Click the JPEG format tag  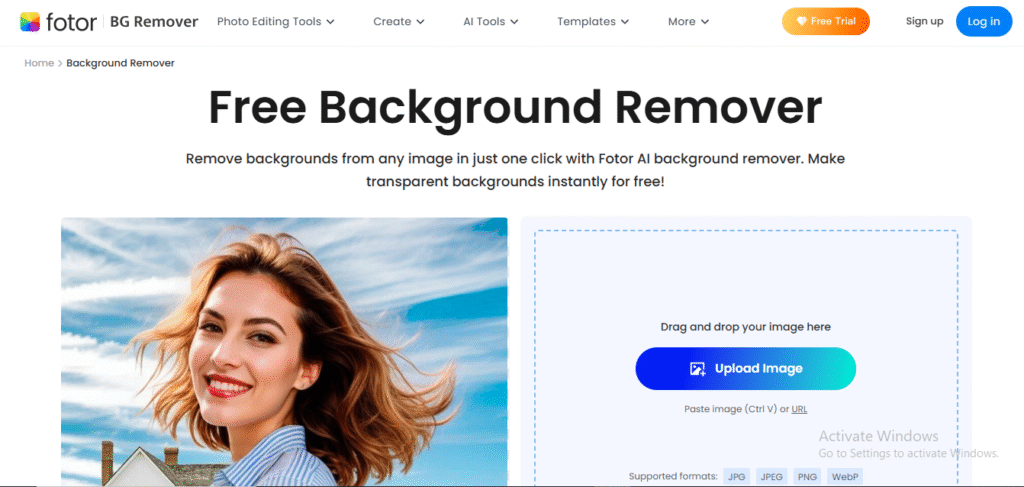(773, 477)
